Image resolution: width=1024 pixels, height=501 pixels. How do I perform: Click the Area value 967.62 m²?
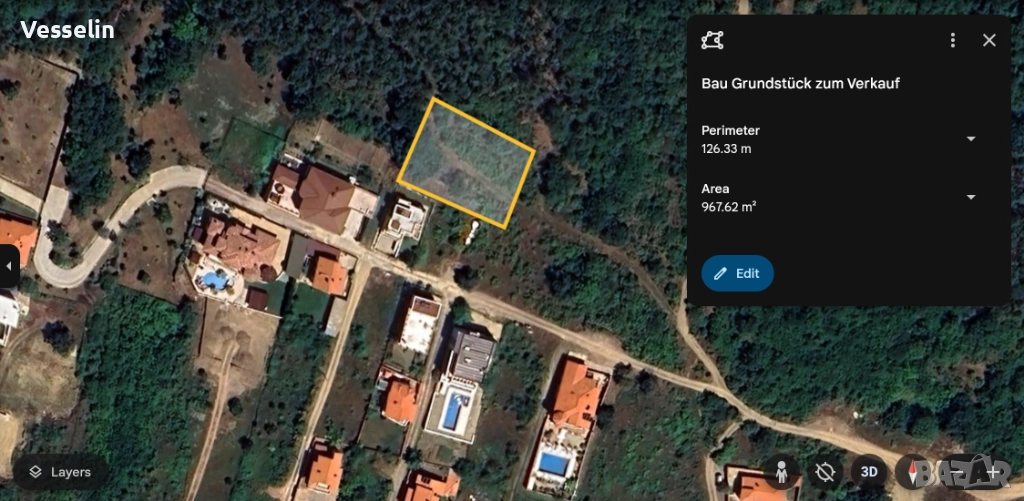[729, 207]
